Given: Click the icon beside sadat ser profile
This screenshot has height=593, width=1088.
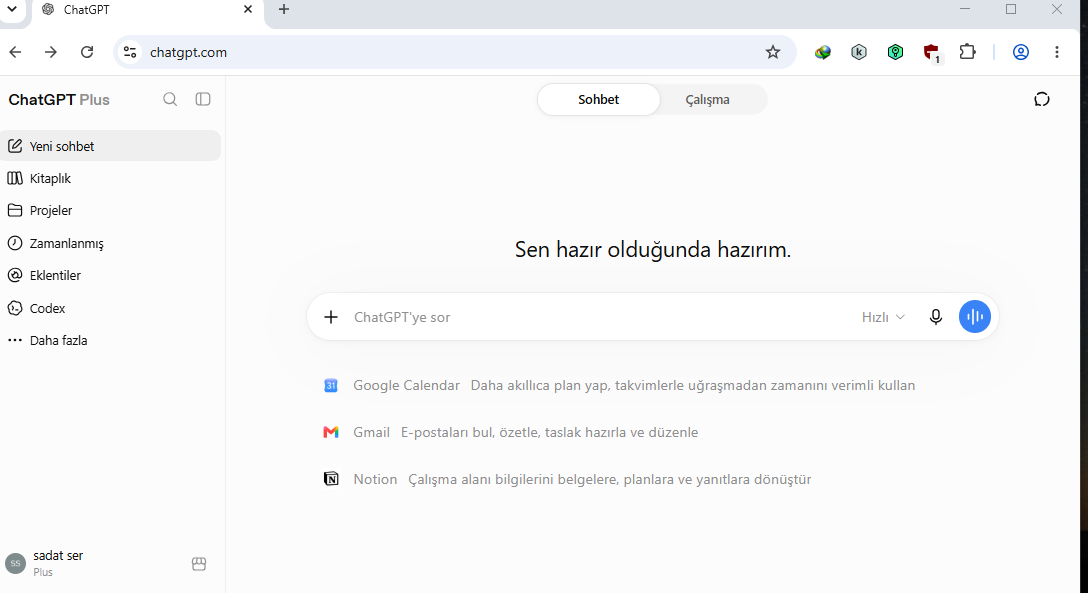Looking at the screenshot, I should [199, 564].
